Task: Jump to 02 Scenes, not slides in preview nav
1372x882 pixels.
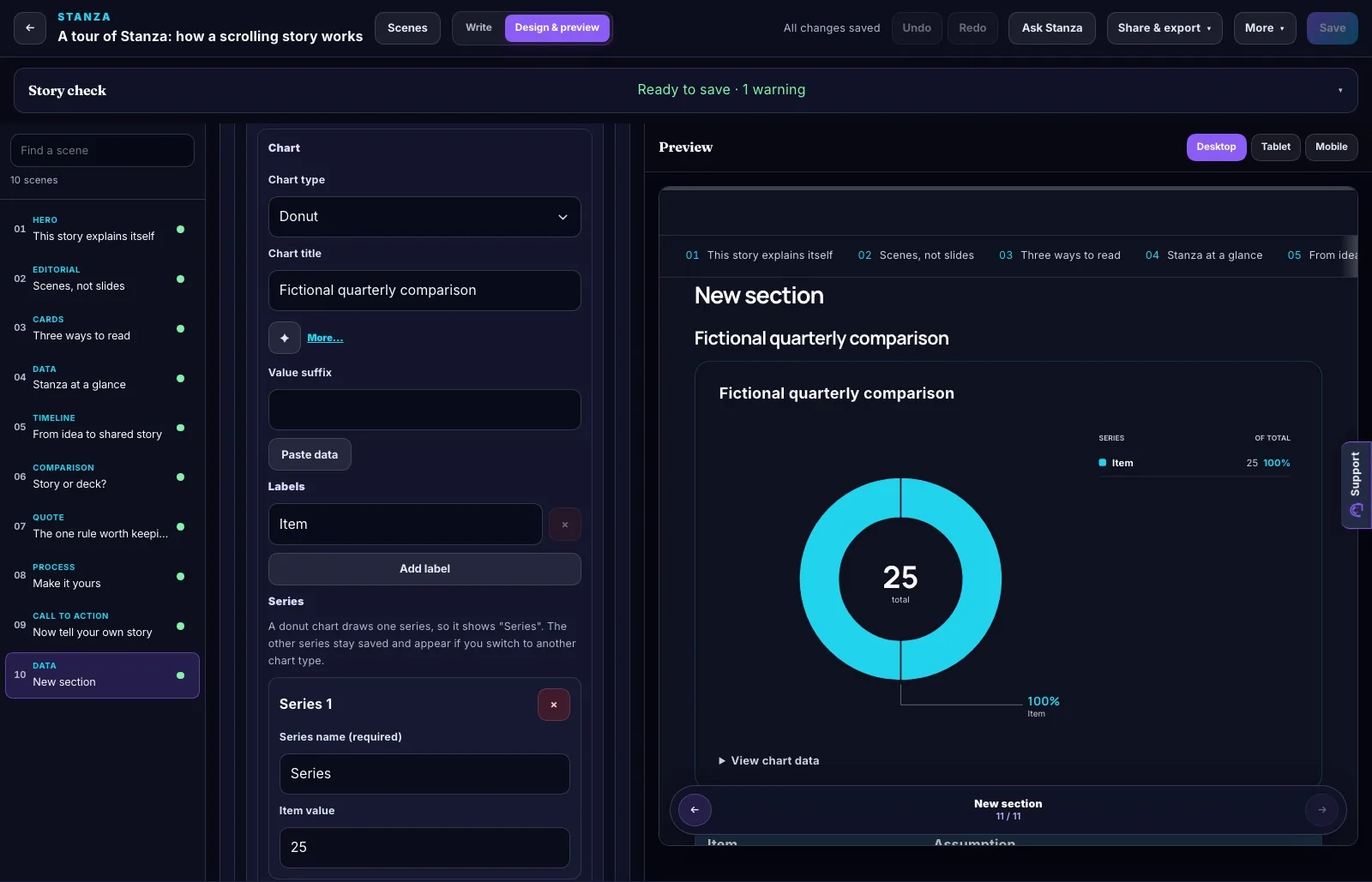Action: pos(916,255)
